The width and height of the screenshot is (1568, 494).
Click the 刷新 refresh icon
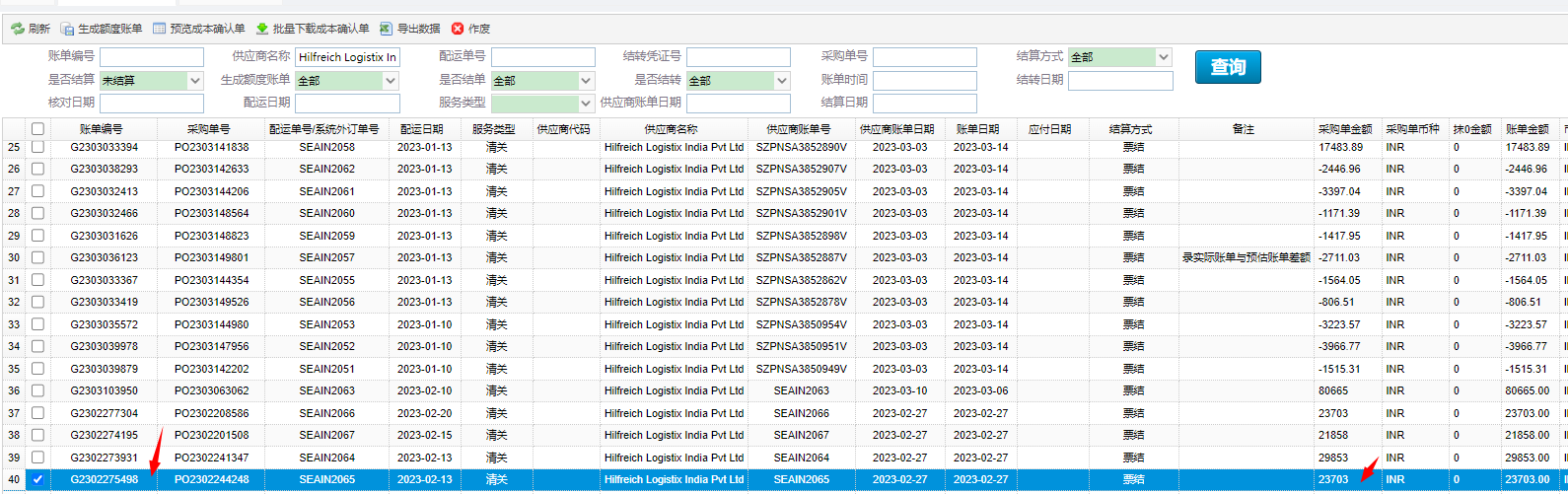pyautogui.click(x=18, y=30)
